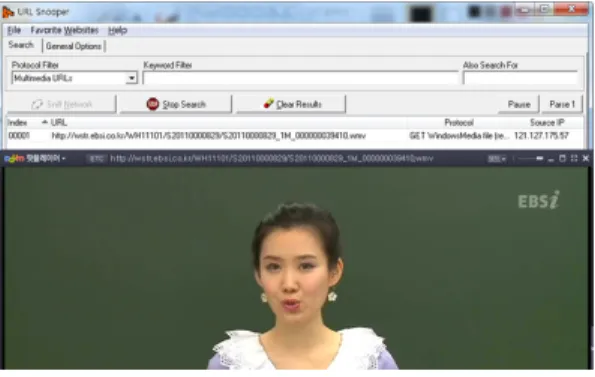Click the Parse 1 button
The width and height of the screenshot is (595, 377).
point(562,104)
